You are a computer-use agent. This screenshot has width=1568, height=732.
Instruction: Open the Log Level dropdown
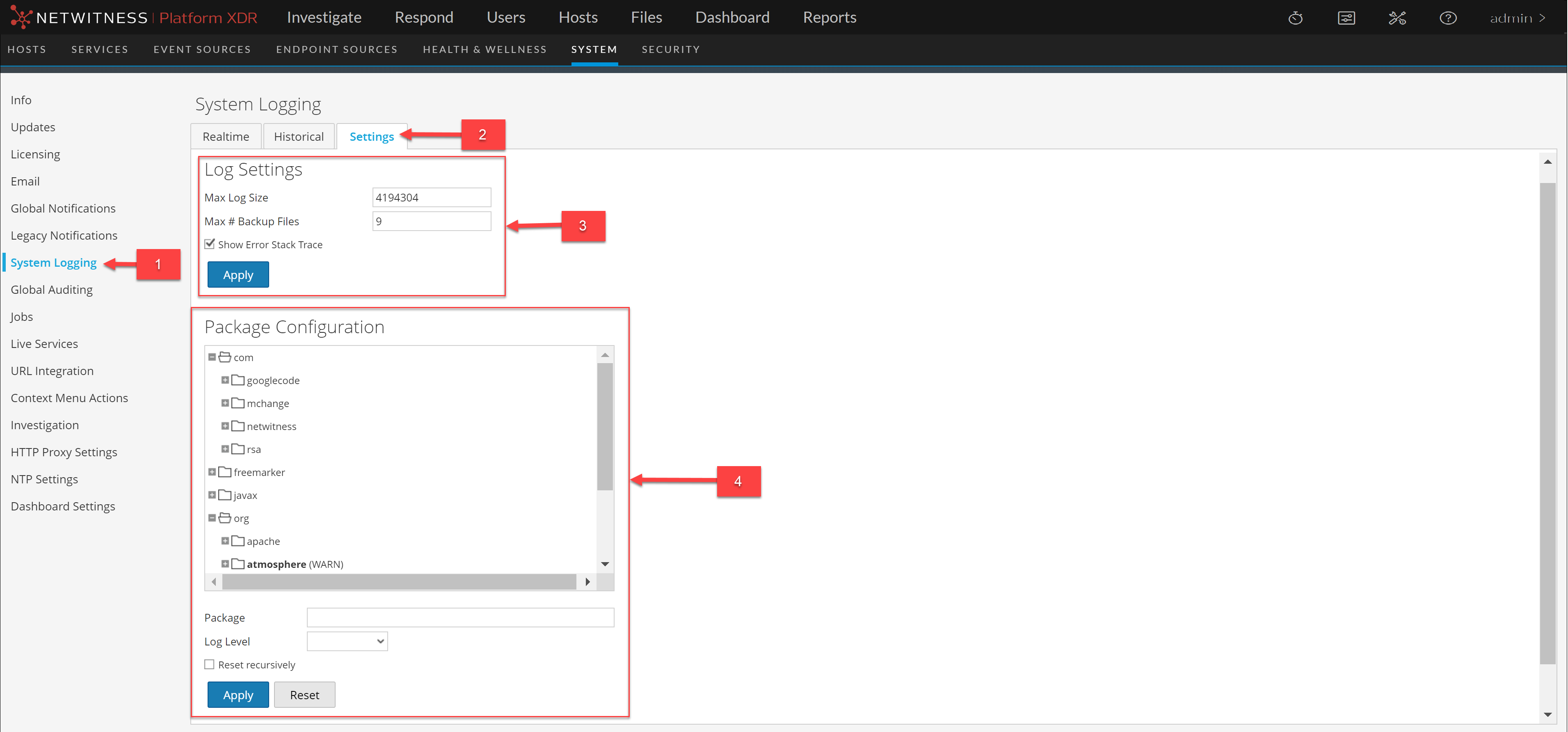click(347, 641)
